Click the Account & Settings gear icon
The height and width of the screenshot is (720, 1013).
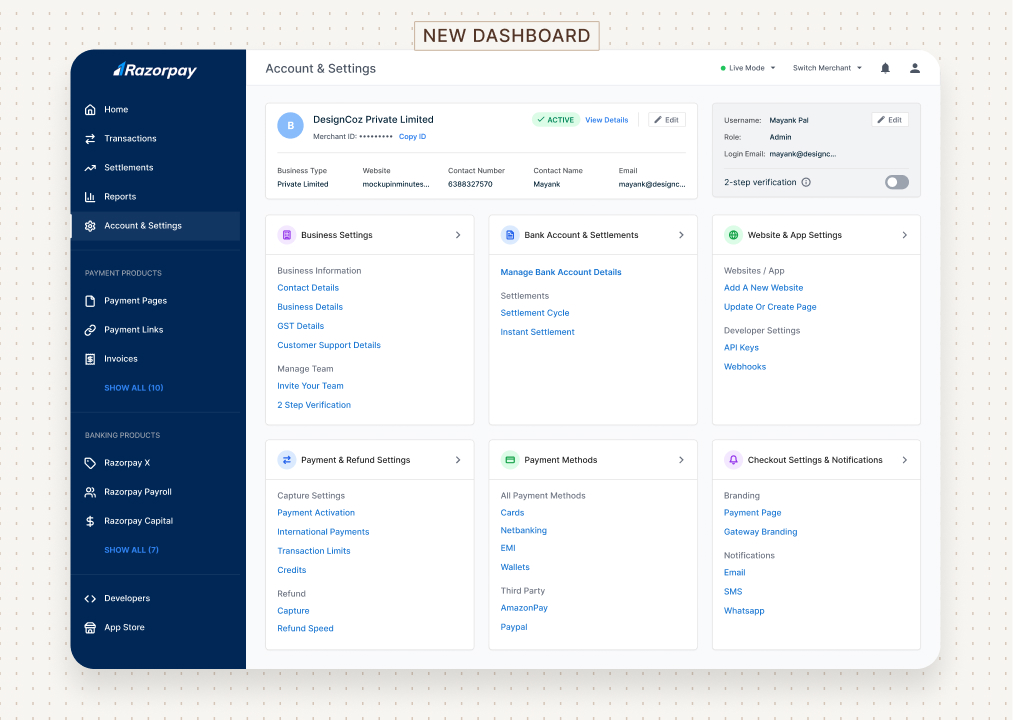click(x=90, y=226)
